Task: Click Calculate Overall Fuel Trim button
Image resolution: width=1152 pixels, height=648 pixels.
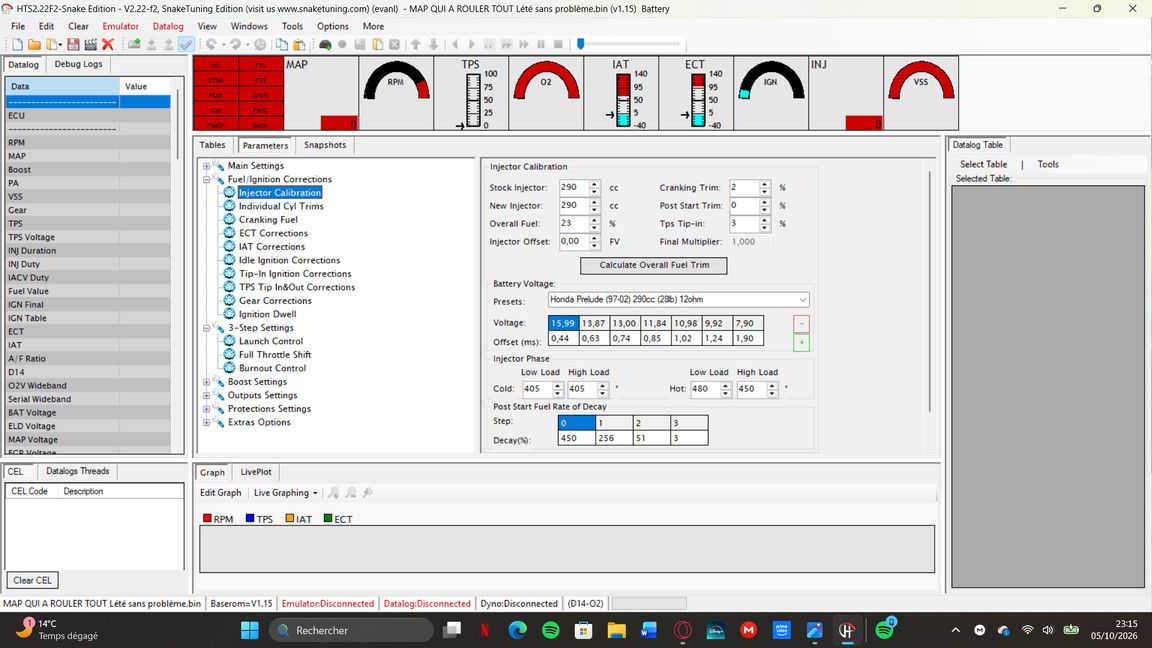Action: click(x=654, y=265)
